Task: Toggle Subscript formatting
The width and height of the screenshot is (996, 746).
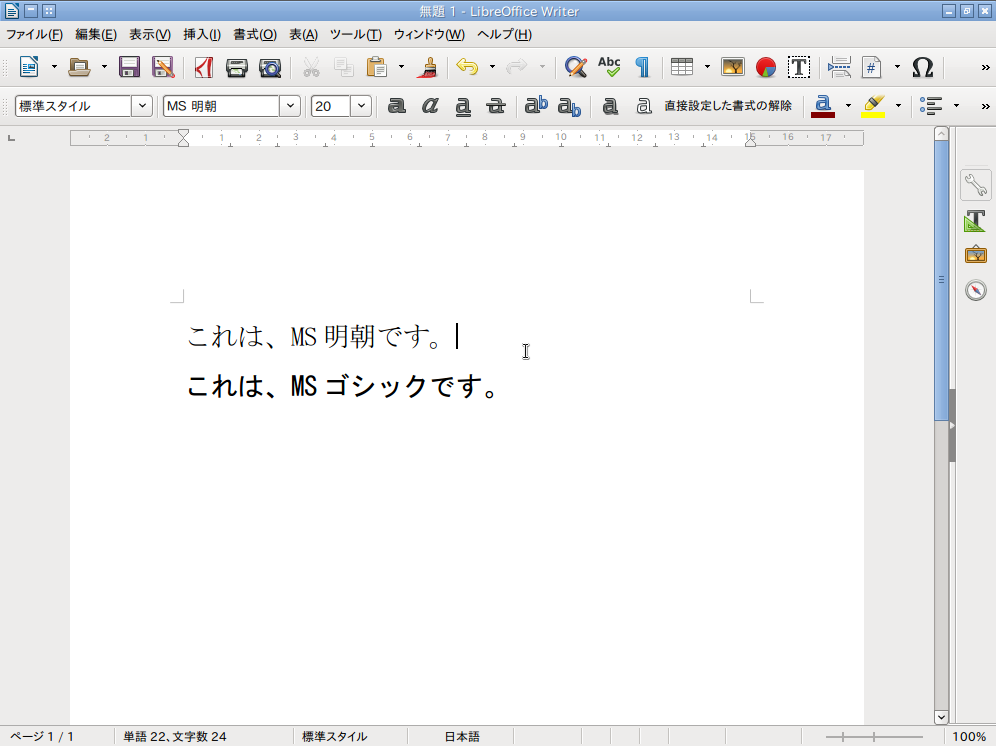Action: coord(569,107)
